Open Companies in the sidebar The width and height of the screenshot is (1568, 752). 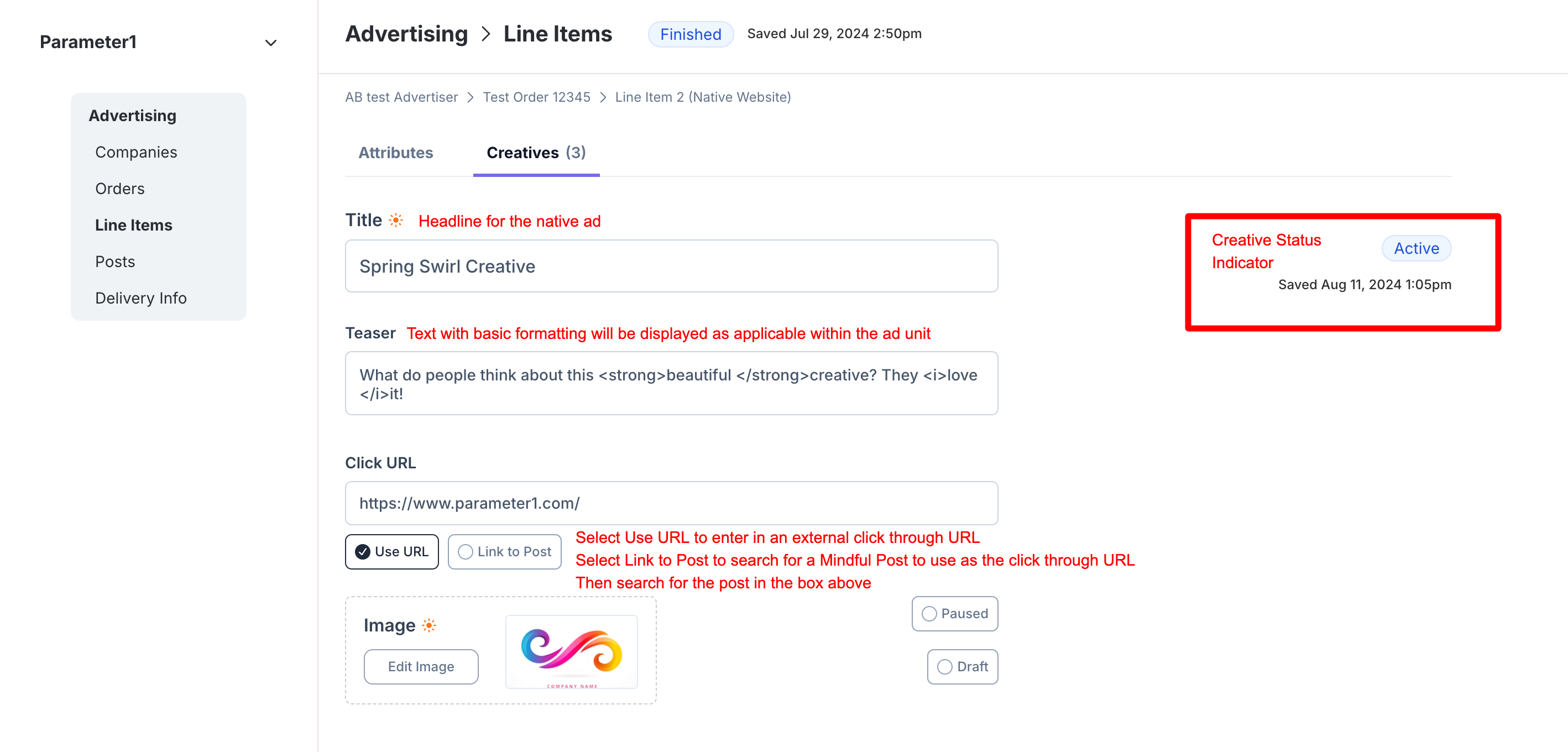(136, 152)
